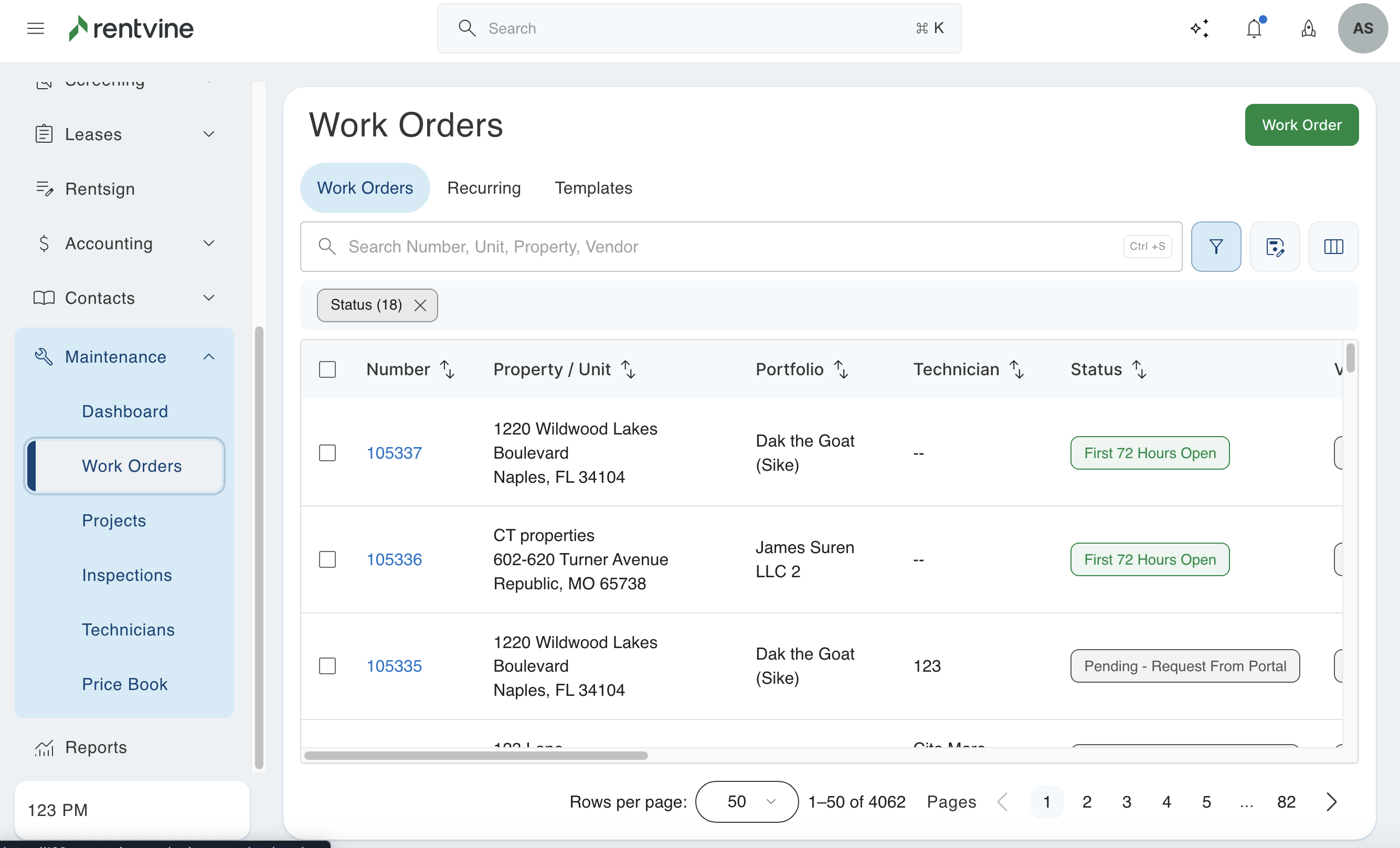
Task: Check the box for work order 105337
Action: [327, 453]
